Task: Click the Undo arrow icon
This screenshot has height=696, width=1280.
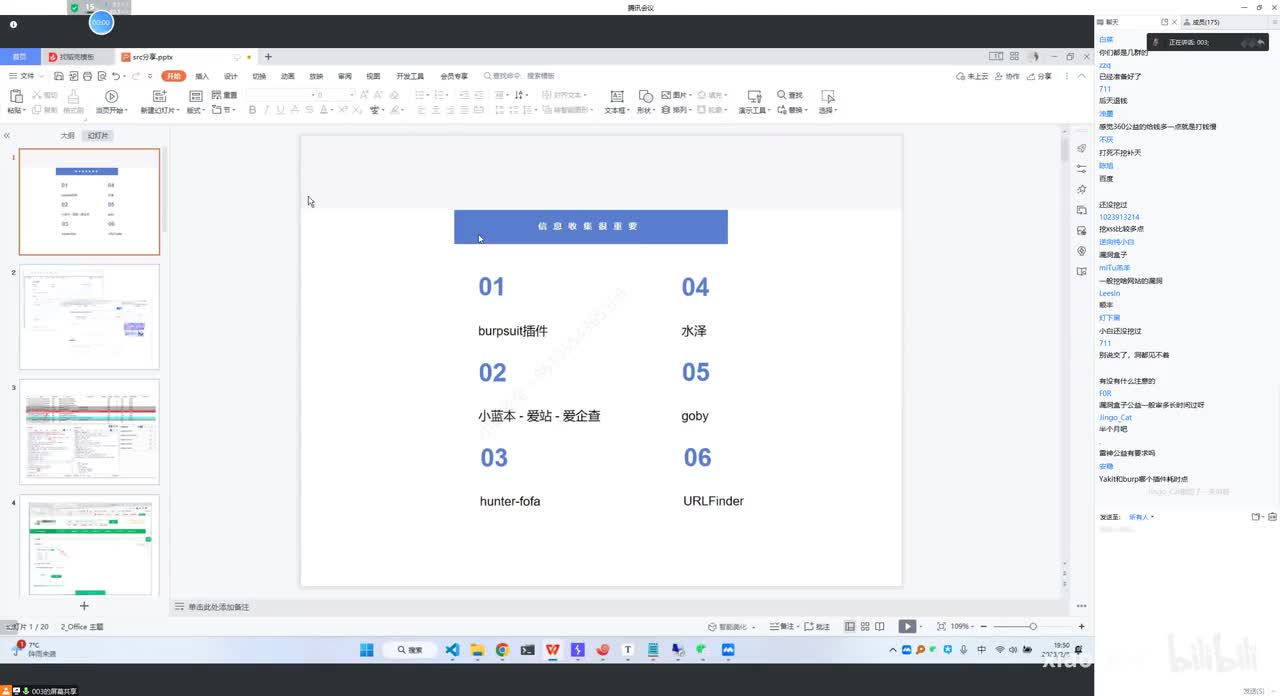Action: (x=116, y=76)
